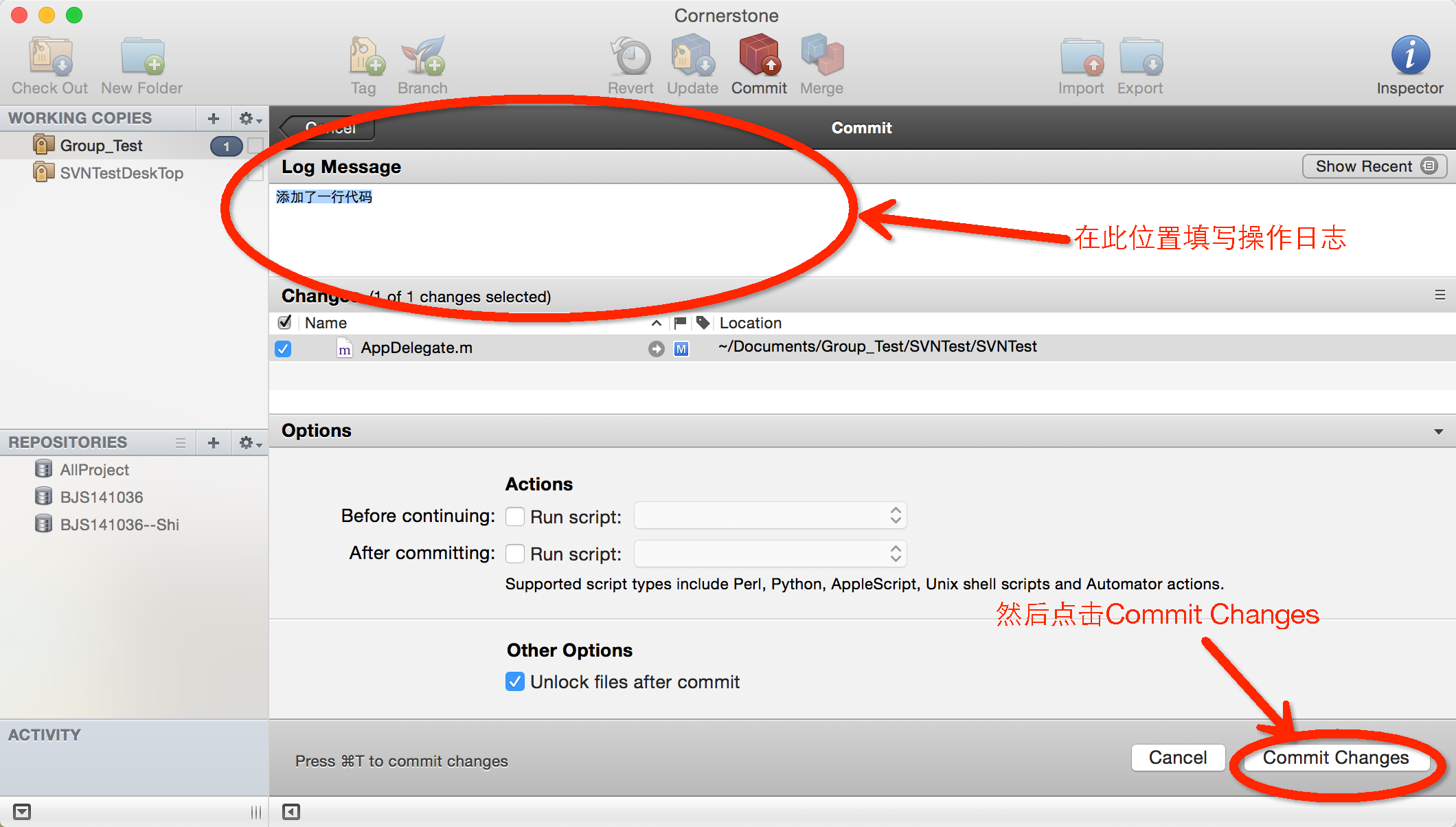Collapse the Options section

pos(1438,431)
